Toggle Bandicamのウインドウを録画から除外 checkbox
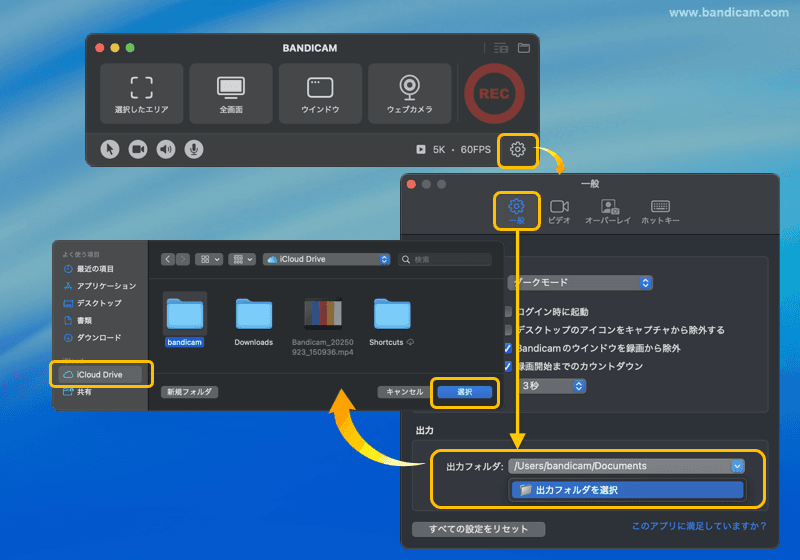 click(x=508, y=348)
